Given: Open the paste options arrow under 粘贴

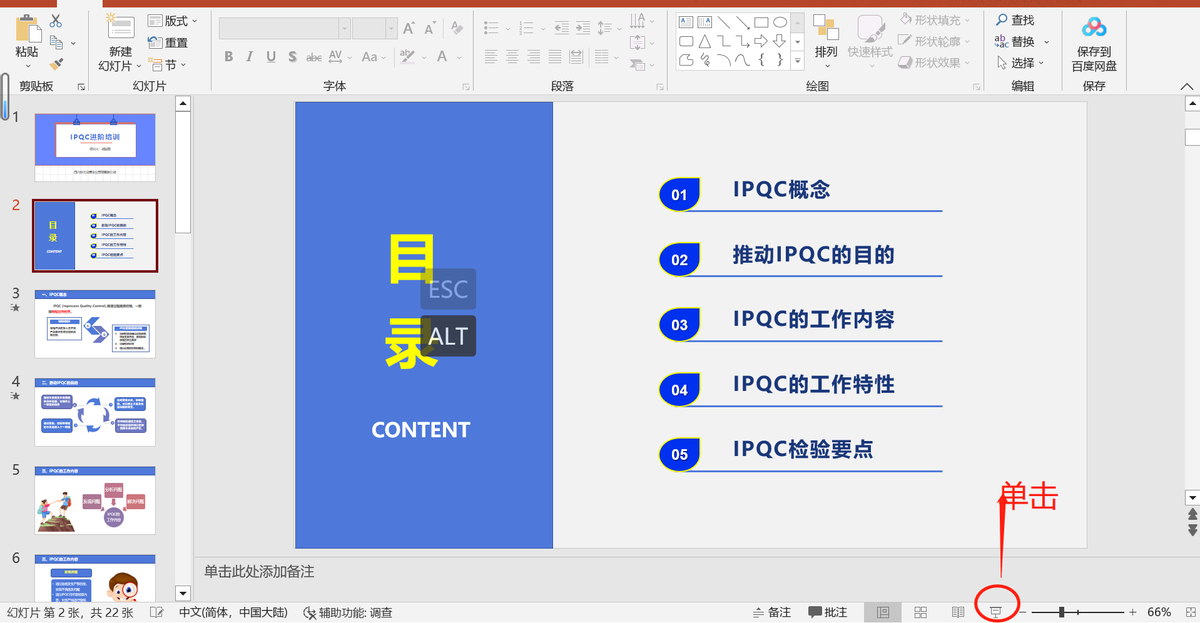Looking at the screenshot, I should (27, 66).
